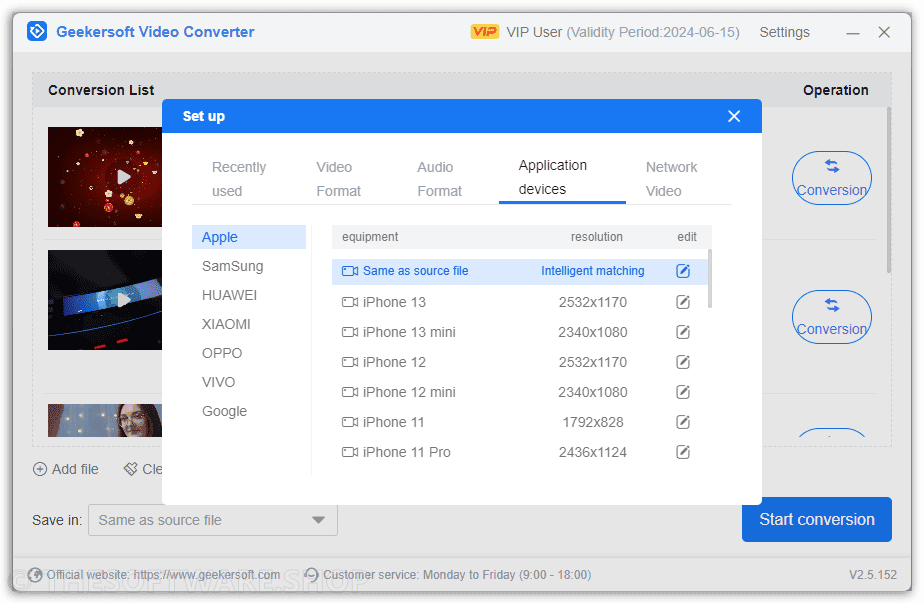The image size is (924, 603).
Task: Switch to the Recently used tab
Action: pos(239,179)
